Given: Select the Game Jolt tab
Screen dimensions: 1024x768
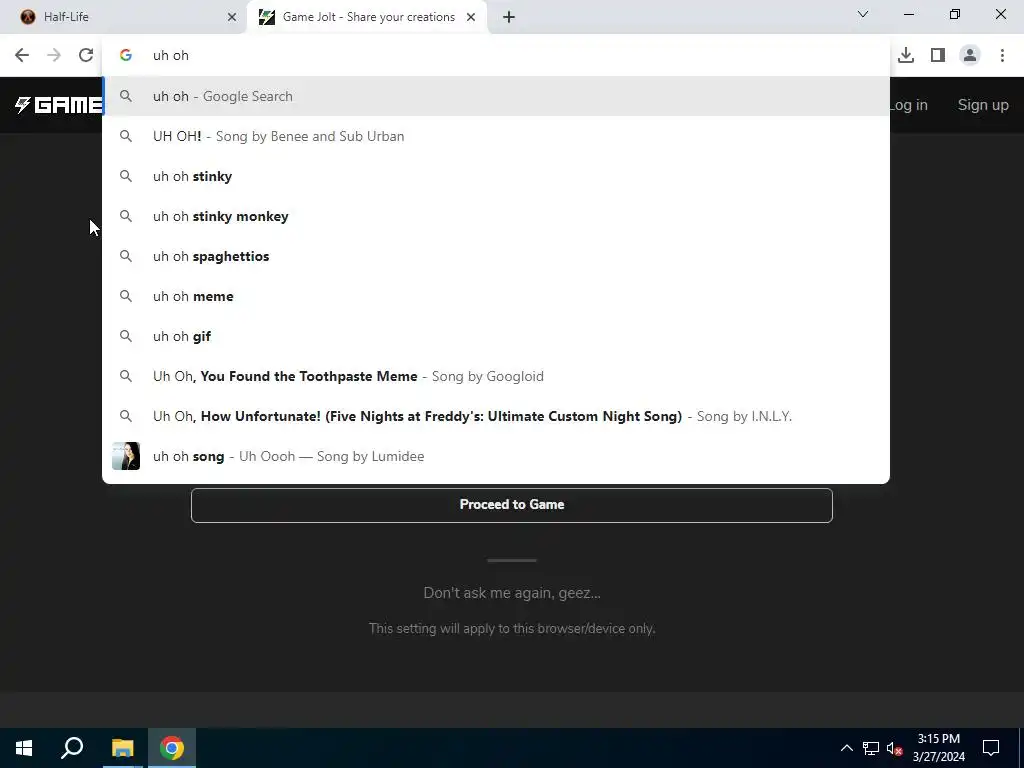Looking at the screenshot, I should click(x=366, y=17).
